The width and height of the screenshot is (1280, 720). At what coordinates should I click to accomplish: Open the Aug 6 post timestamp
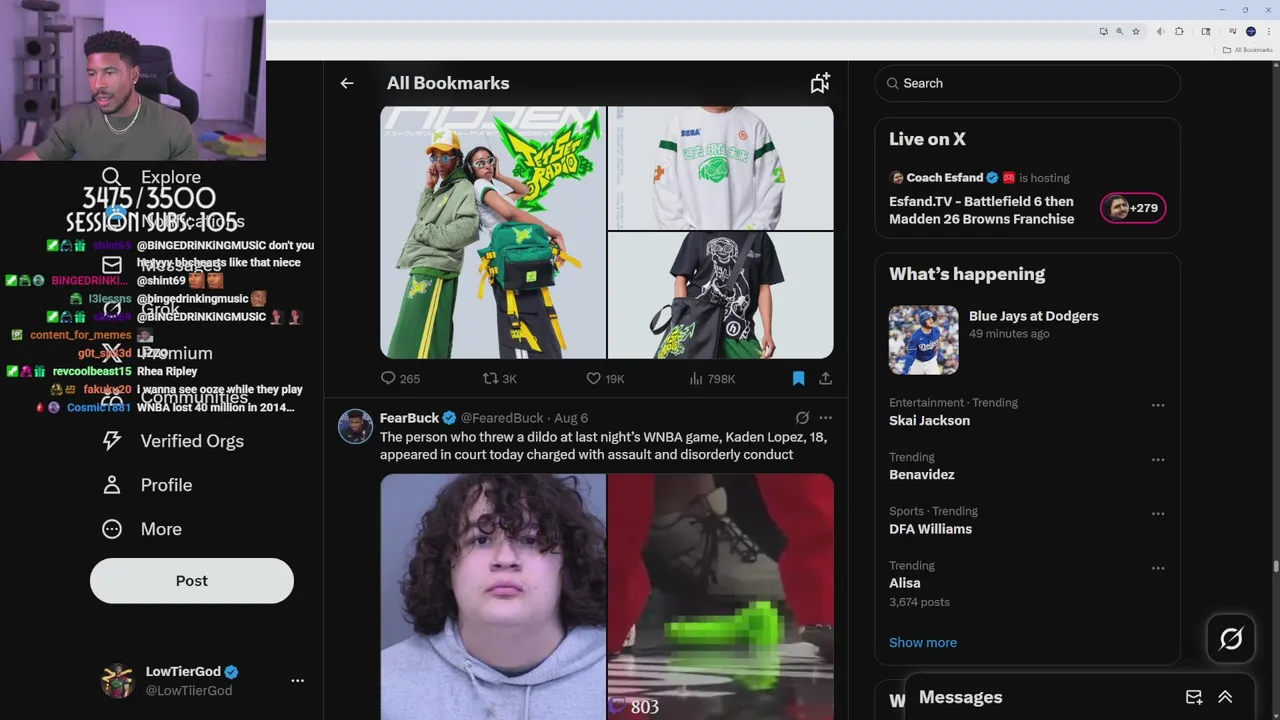tap(571, 418)
